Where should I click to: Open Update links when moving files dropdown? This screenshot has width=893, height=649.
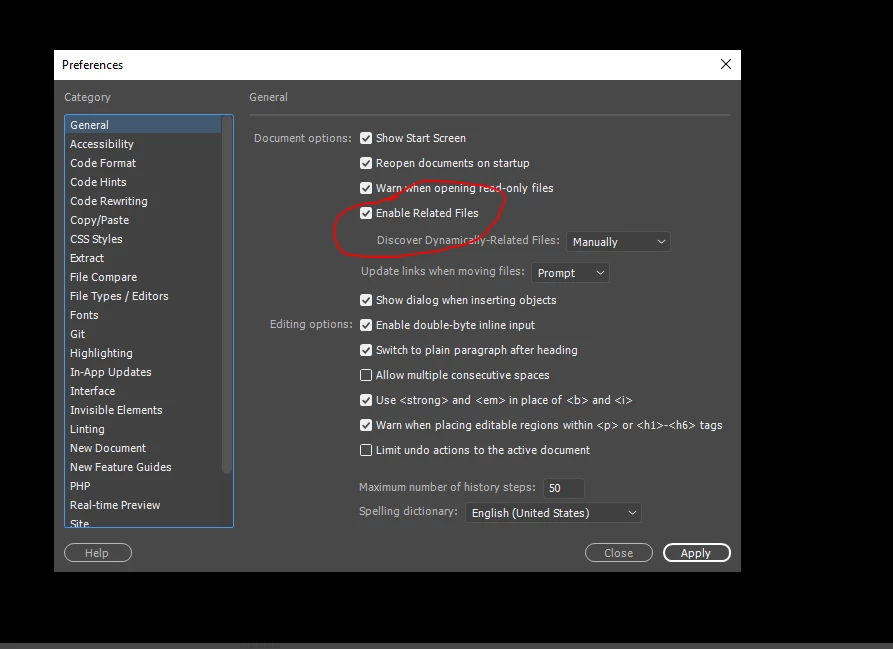(570, 273)
